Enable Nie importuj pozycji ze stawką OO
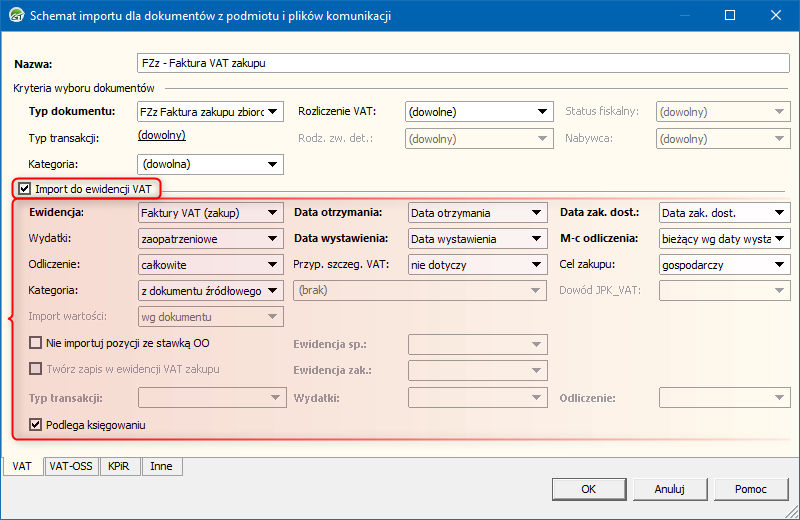The height and width of the screenshot is (520, 800). (x=35, y=343)
